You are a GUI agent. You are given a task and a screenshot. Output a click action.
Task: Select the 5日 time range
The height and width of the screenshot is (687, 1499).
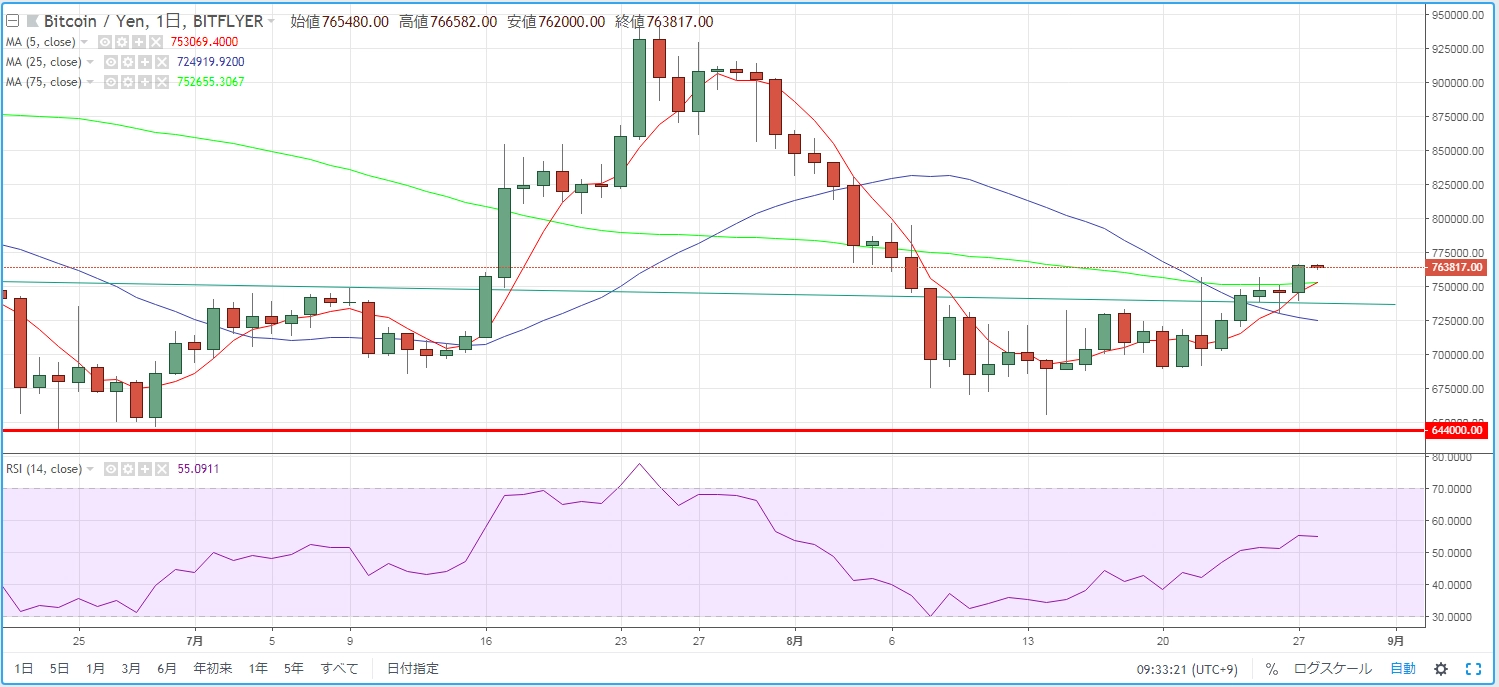click(x=60, y=669)
